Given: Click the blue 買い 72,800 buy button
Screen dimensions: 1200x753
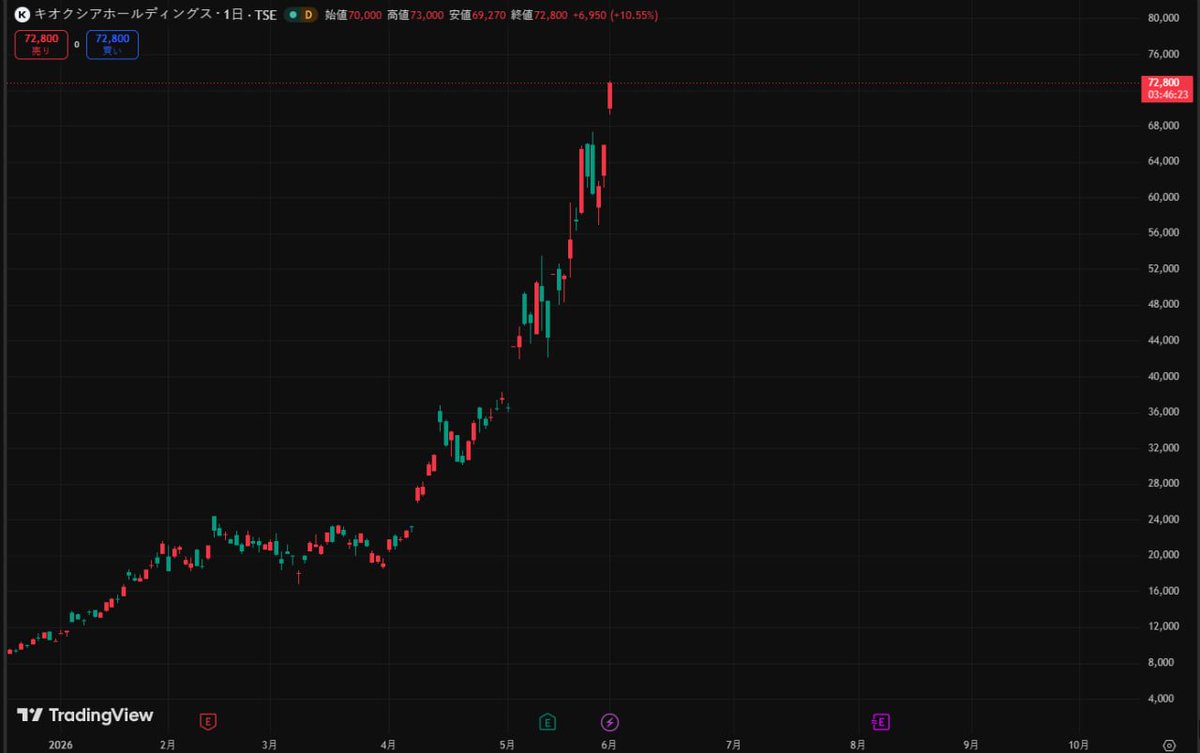Looking at the screenshot, I should click(x=112, y=44).
